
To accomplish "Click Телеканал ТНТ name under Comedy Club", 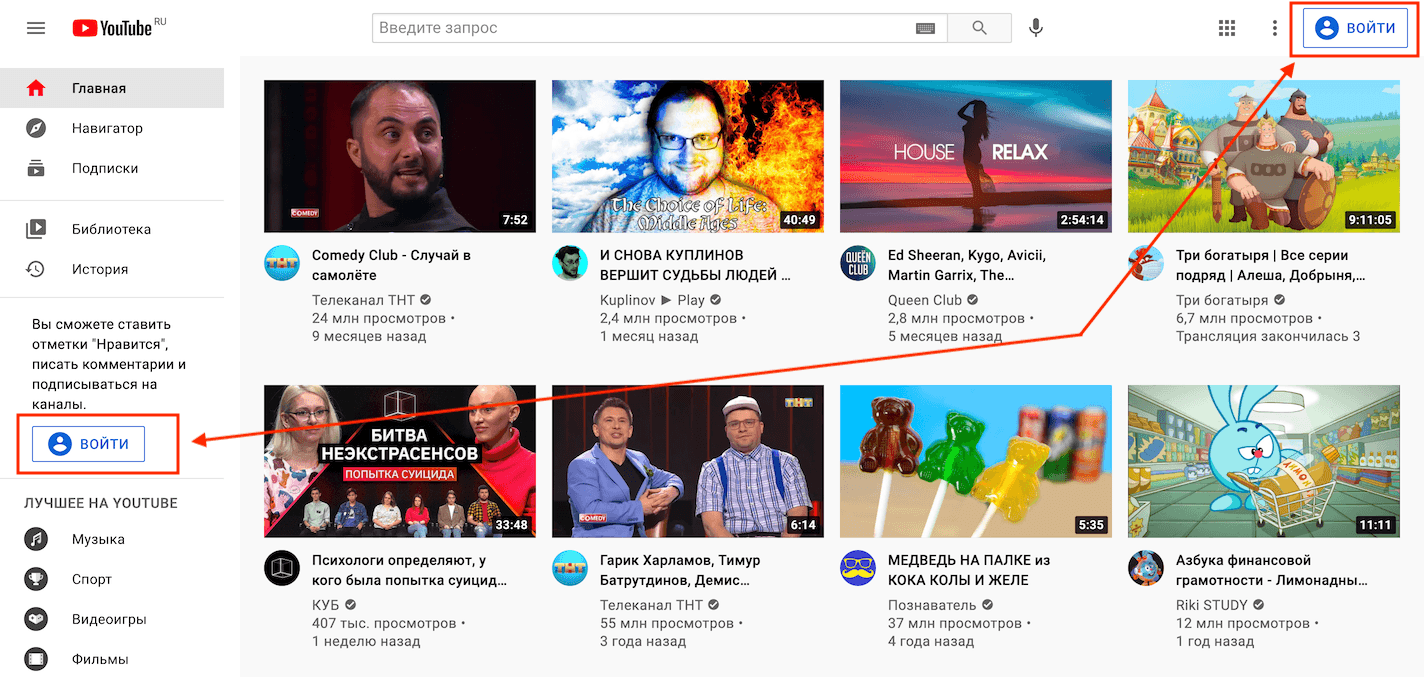I will click(x=363, y=300).
